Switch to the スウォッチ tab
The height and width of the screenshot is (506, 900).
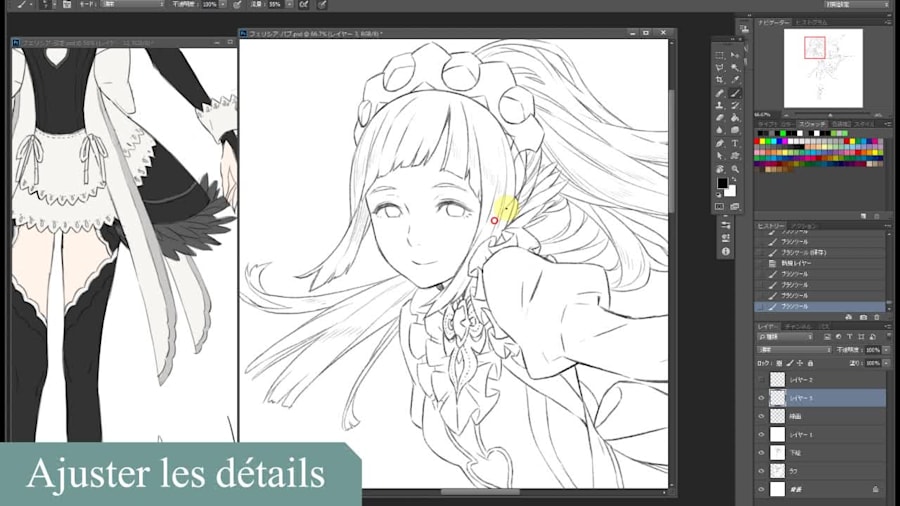point(813,124)
